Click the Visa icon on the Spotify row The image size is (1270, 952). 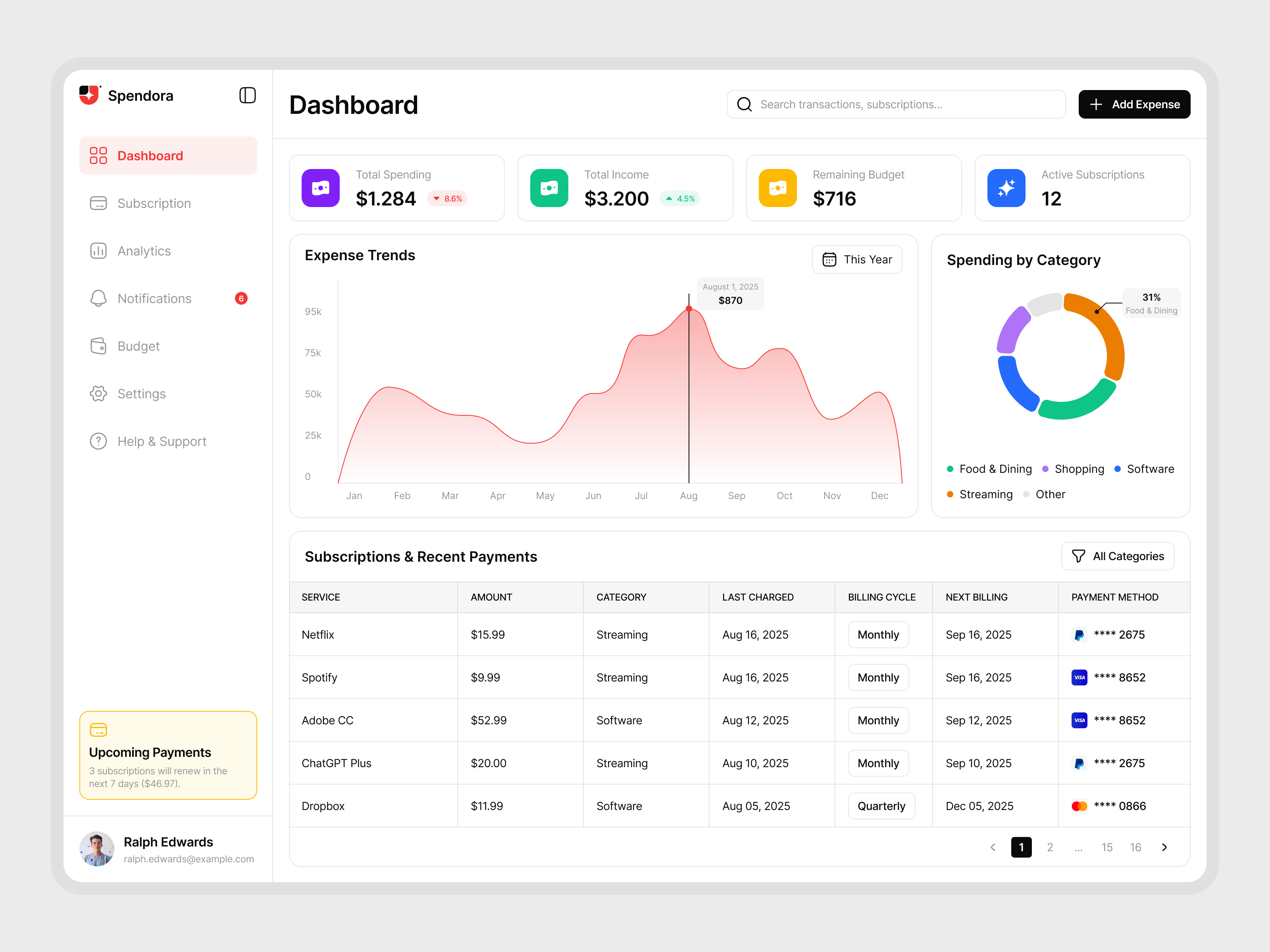point(1079,677)
